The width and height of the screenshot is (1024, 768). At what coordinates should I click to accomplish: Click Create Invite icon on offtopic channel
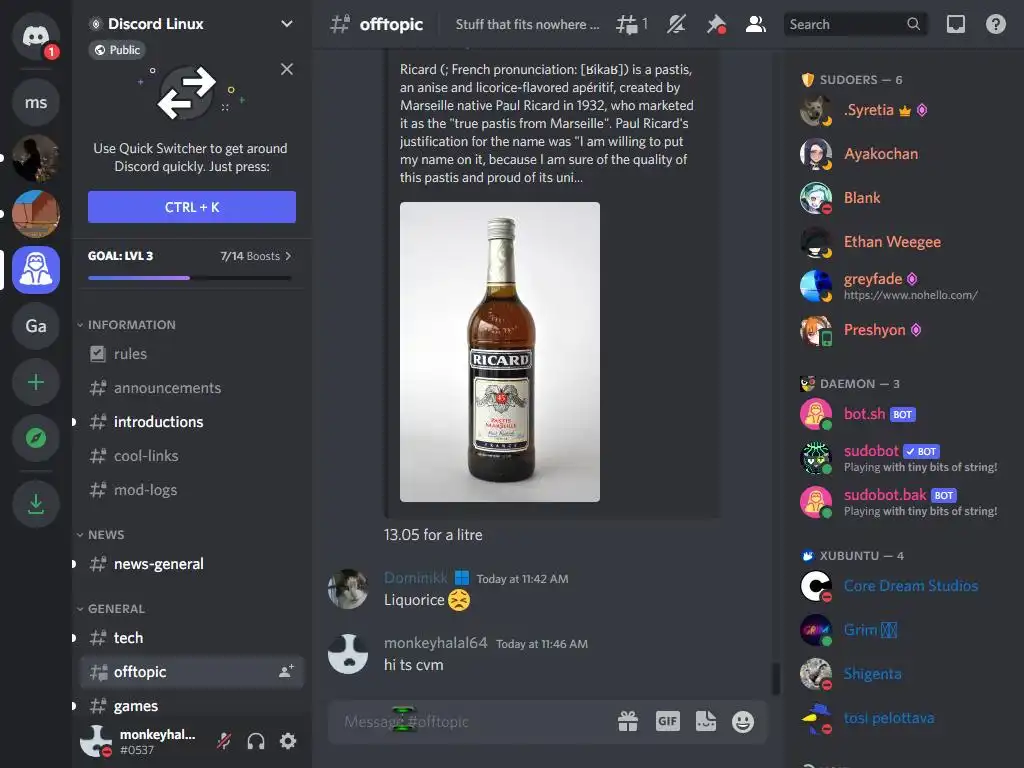point(286,671)
